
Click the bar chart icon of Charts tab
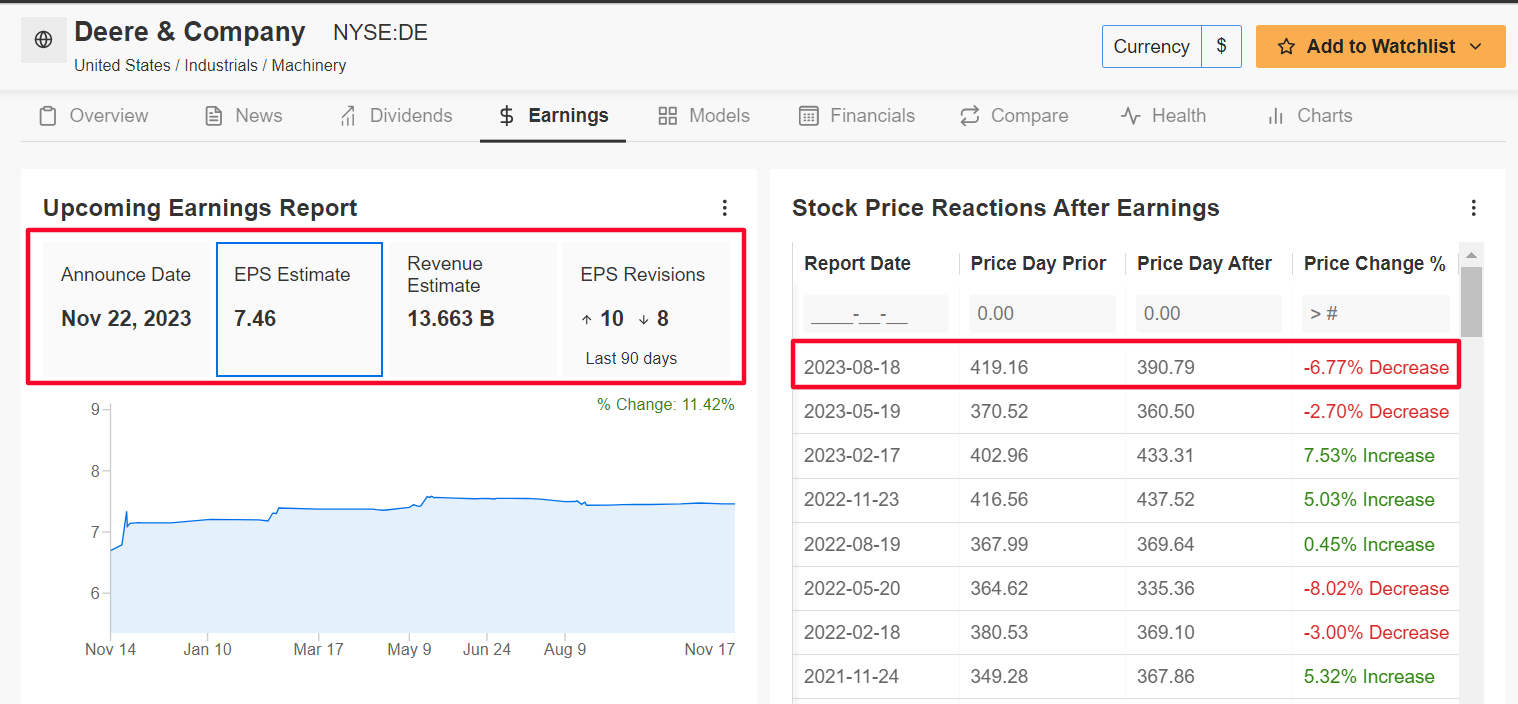[x=1276, y=116]
